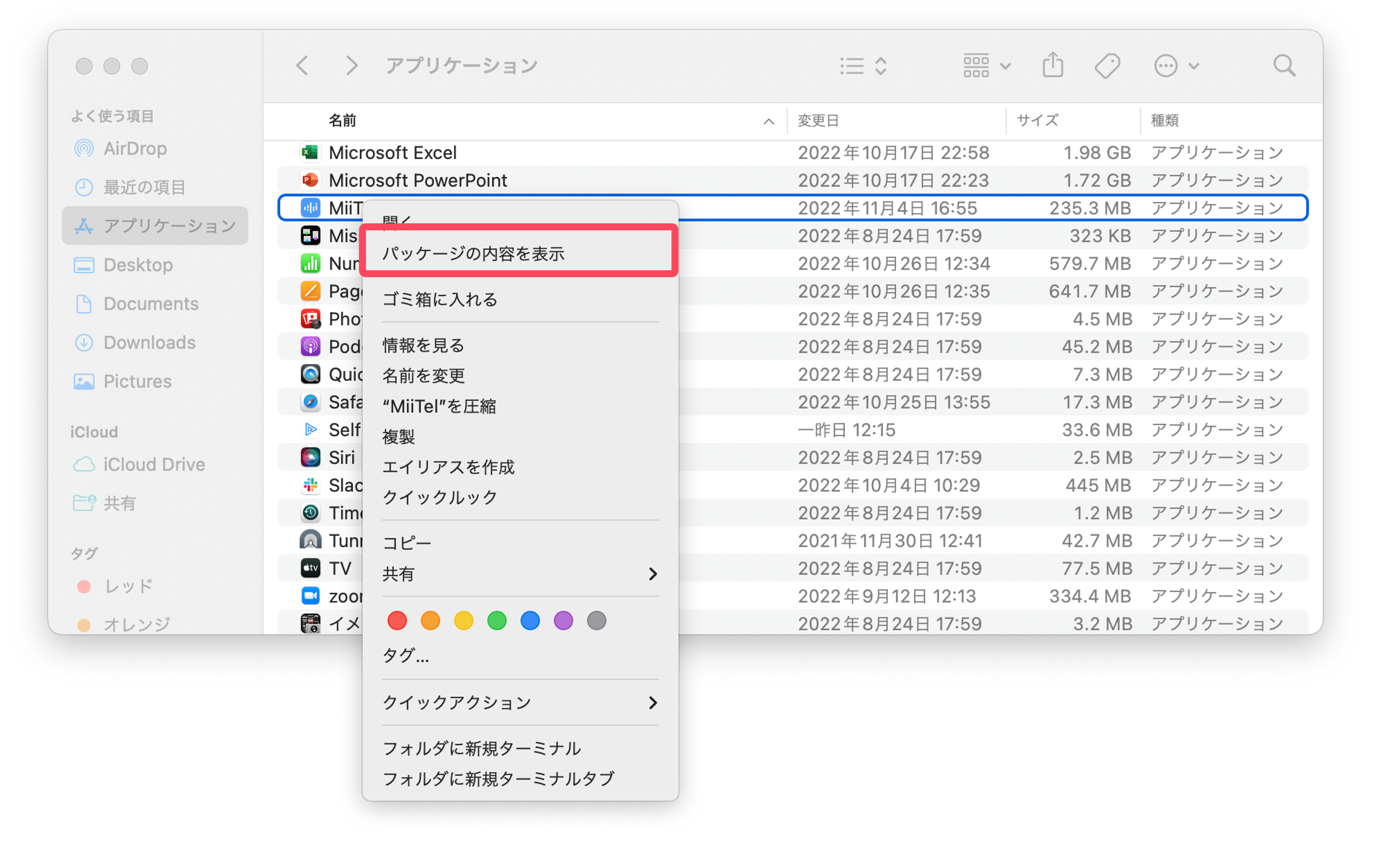The width and height of the screenshot is (1400, 859).
Task: Open AirDrop in the sidebar
Action: [x=155, y=149]
